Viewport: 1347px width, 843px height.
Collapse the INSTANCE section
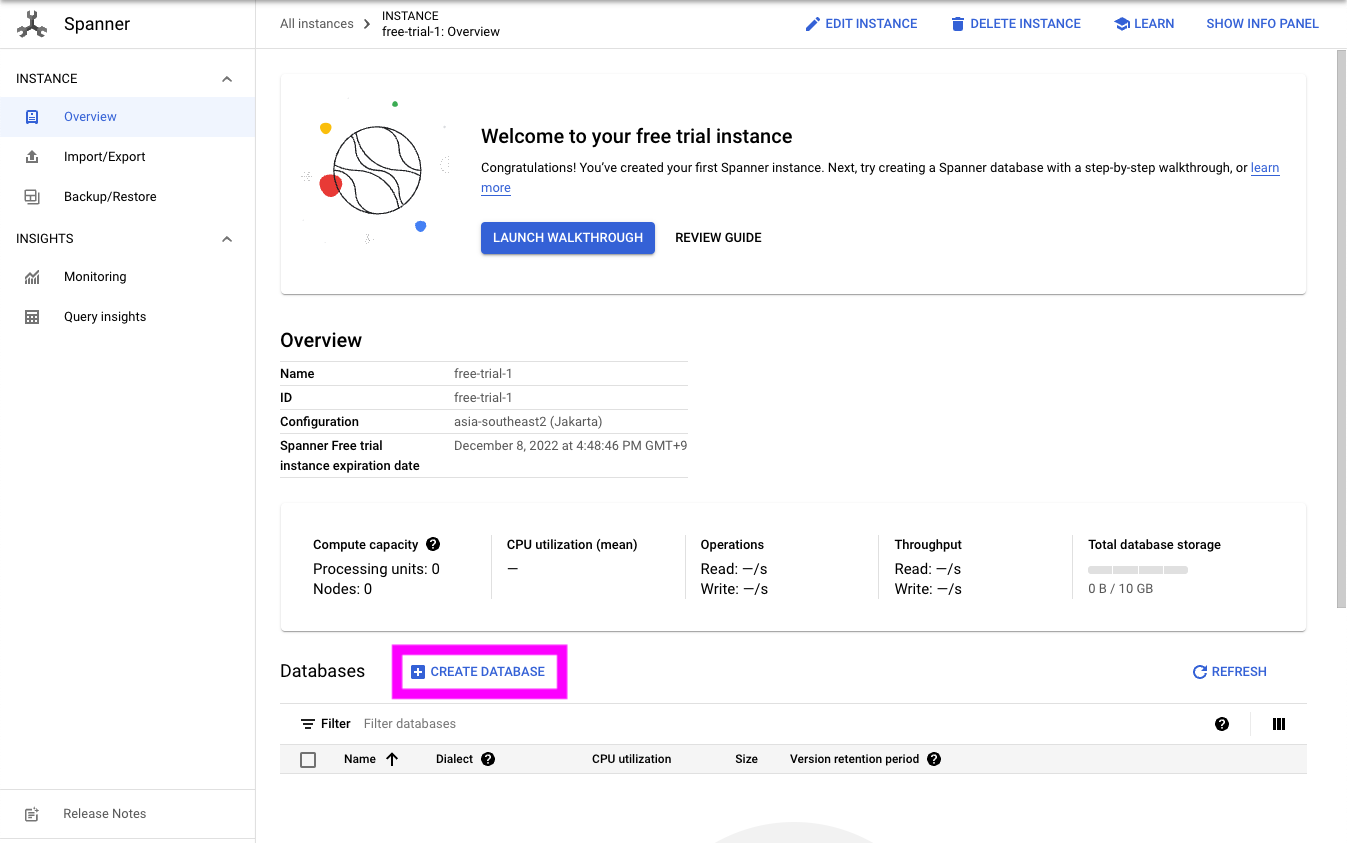coord(227,77)
